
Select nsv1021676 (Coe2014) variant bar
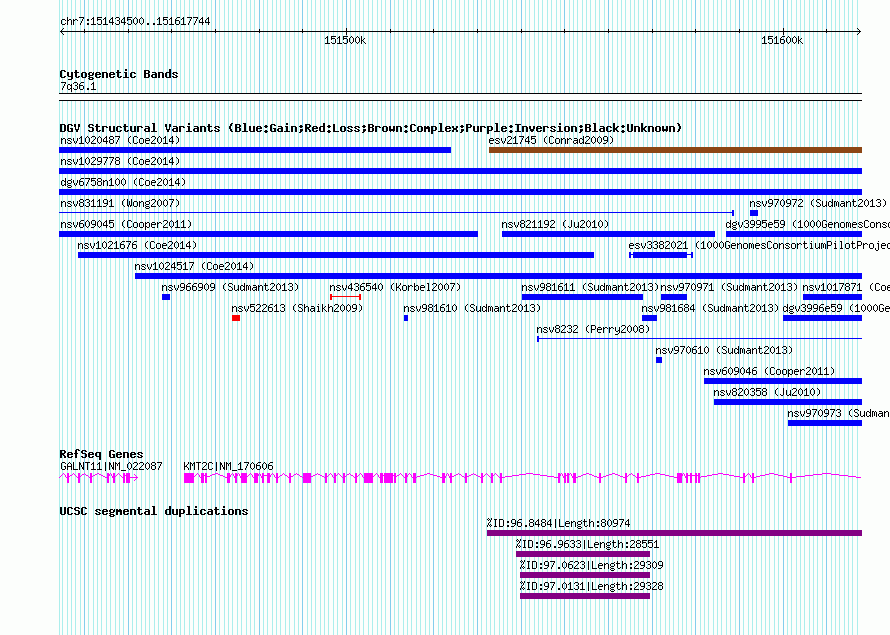336,255
